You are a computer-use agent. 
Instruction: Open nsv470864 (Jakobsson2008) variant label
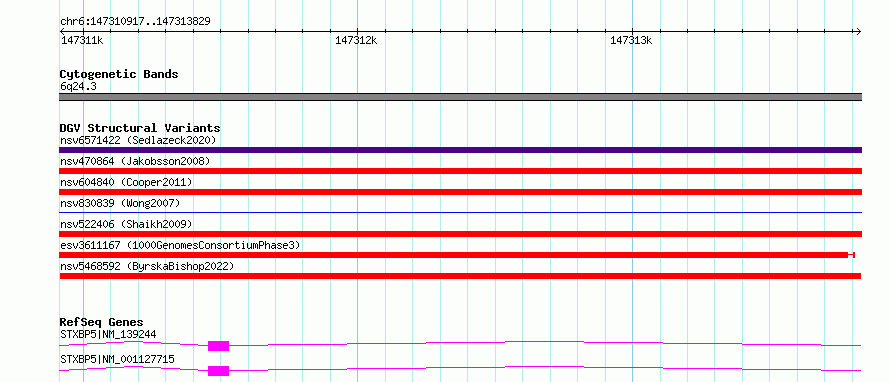(135, 162)
